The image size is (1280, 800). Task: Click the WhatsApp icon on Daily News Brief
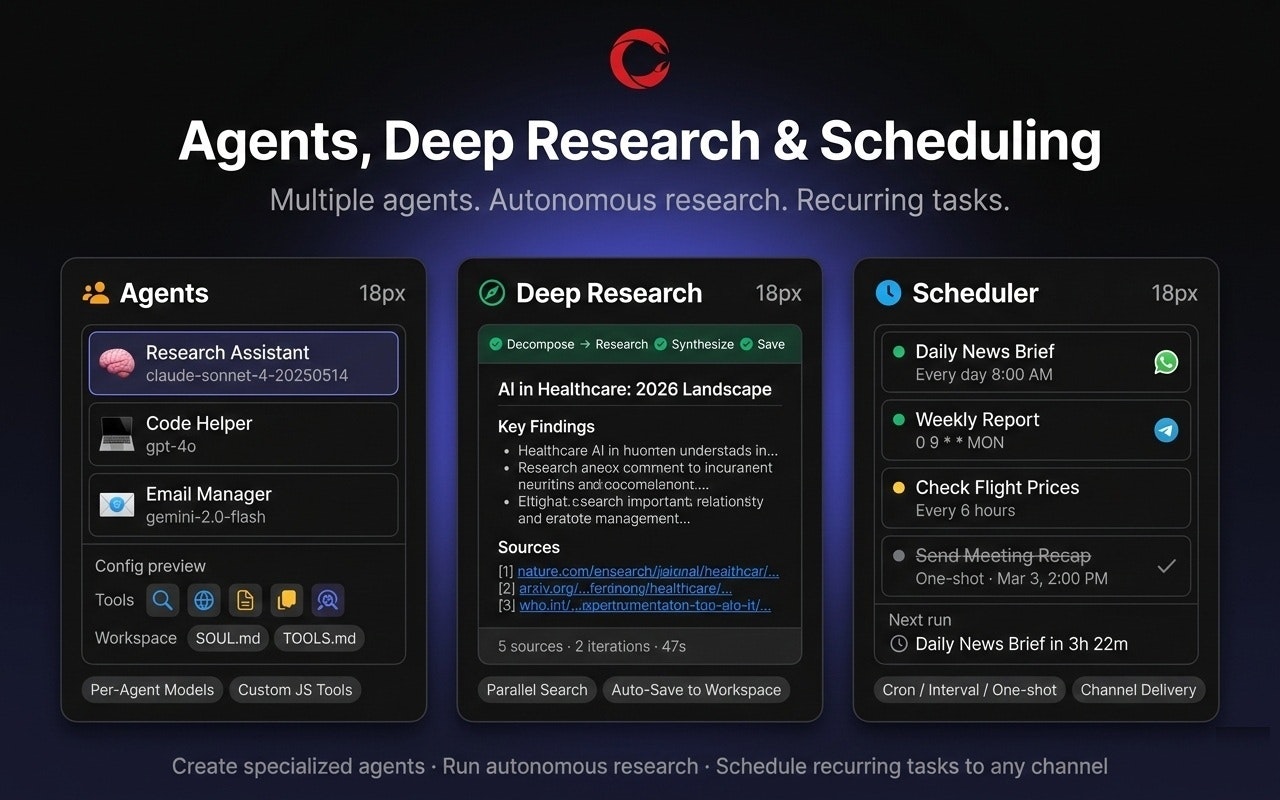[1166, 362]
